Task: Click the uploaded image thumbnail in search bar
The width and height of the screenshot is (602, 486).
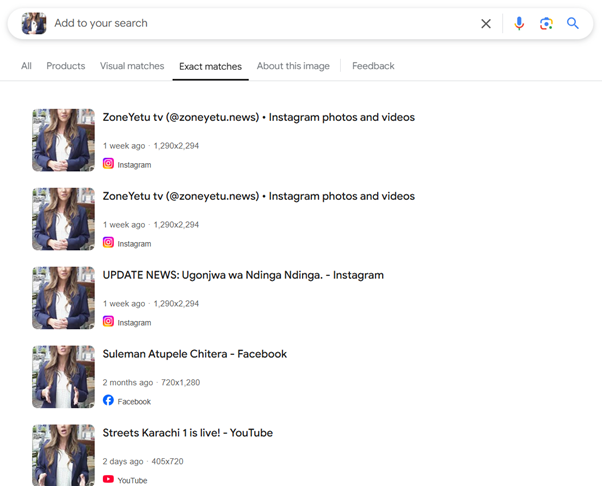Action: click(34, 23)
